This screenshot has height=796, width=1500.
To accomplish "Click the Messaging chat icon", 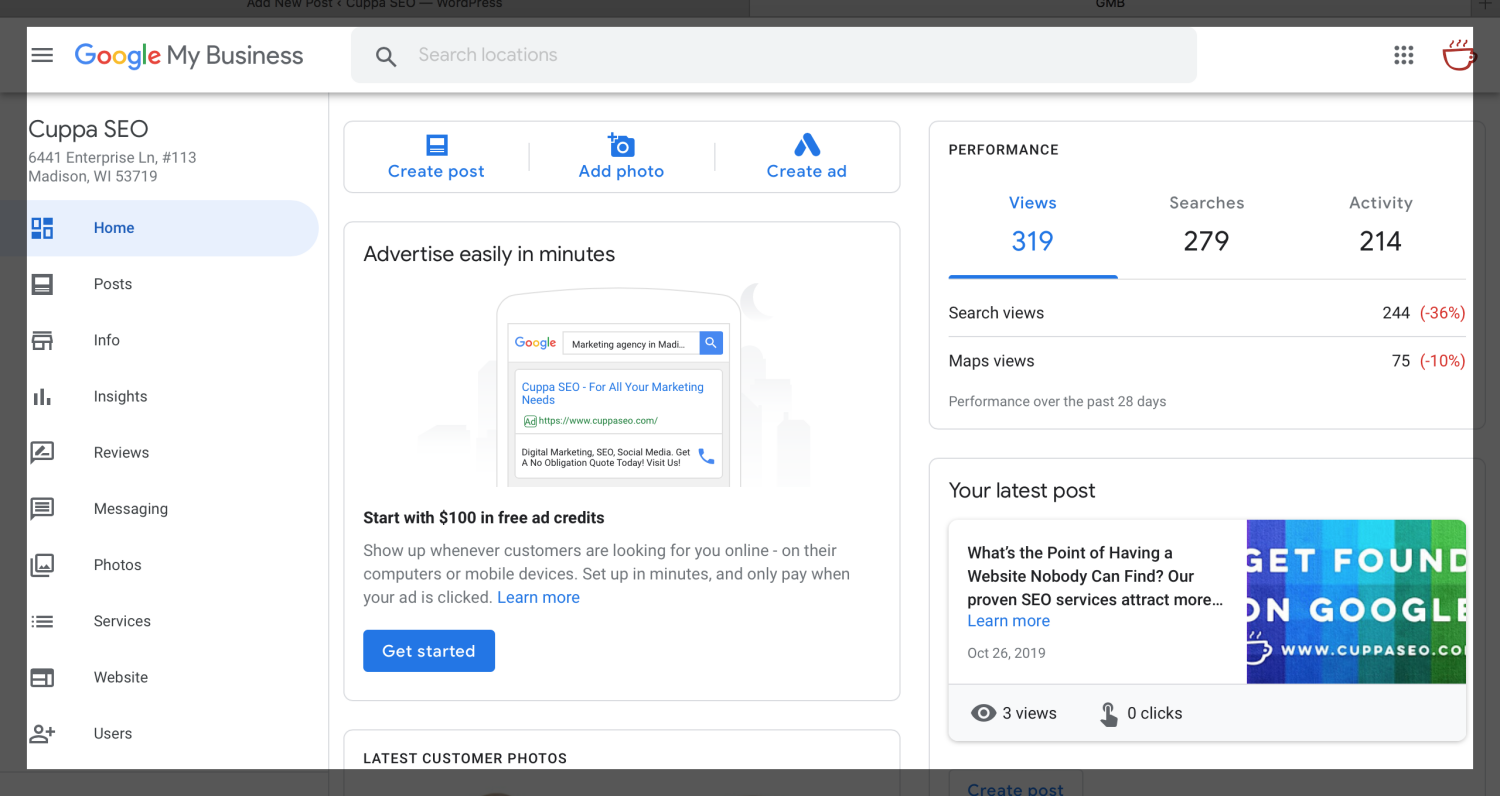I will coord(42,509).
